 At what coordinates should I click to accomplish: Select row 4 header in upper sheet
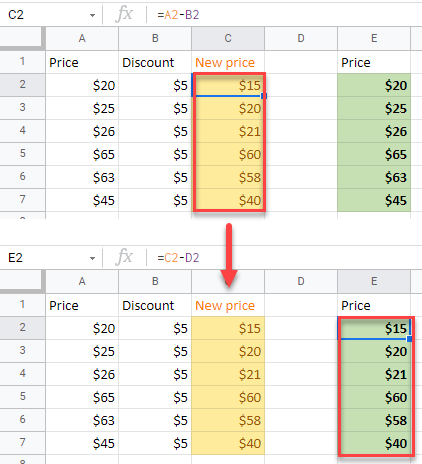tap(22, 131)
